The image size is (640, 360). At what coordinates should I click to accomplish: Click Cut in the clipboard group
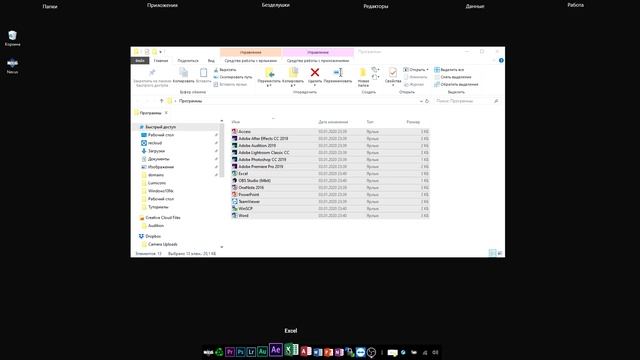pyautogui.click(x=225, y=70)
